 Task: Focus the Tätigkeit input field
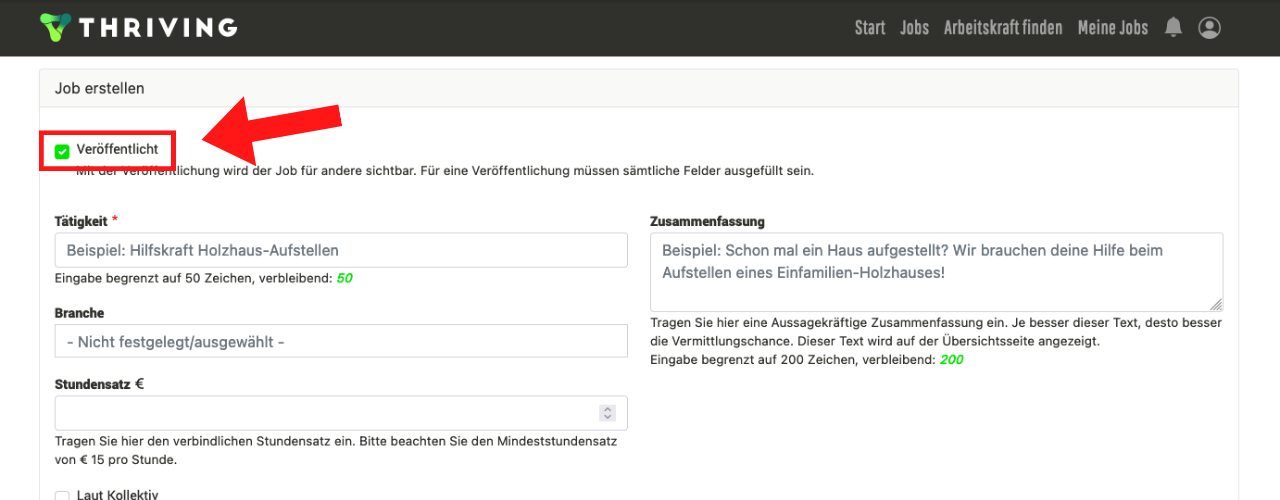341,250
